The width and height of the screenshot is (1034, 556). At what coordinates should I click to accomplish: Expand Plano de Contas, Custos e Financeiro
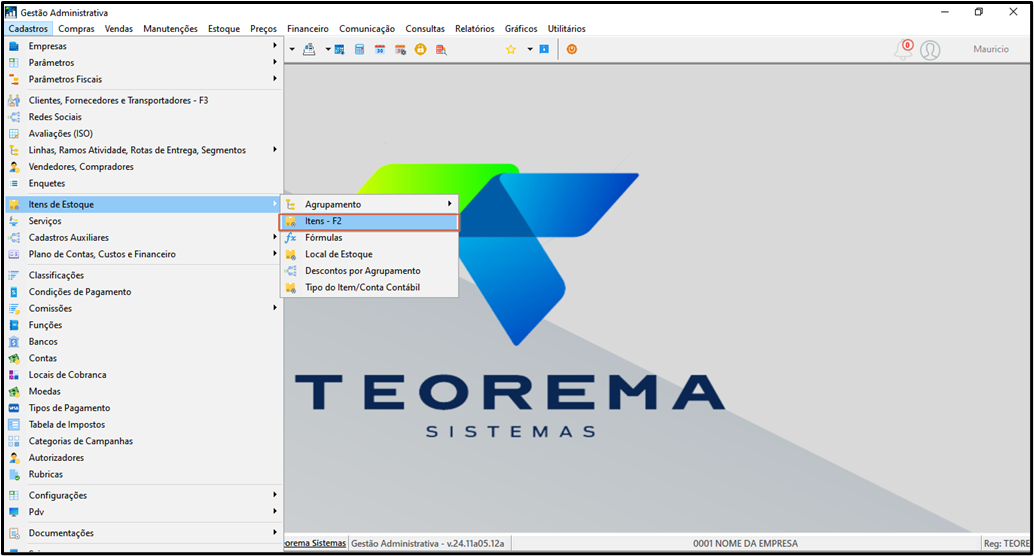275,253
